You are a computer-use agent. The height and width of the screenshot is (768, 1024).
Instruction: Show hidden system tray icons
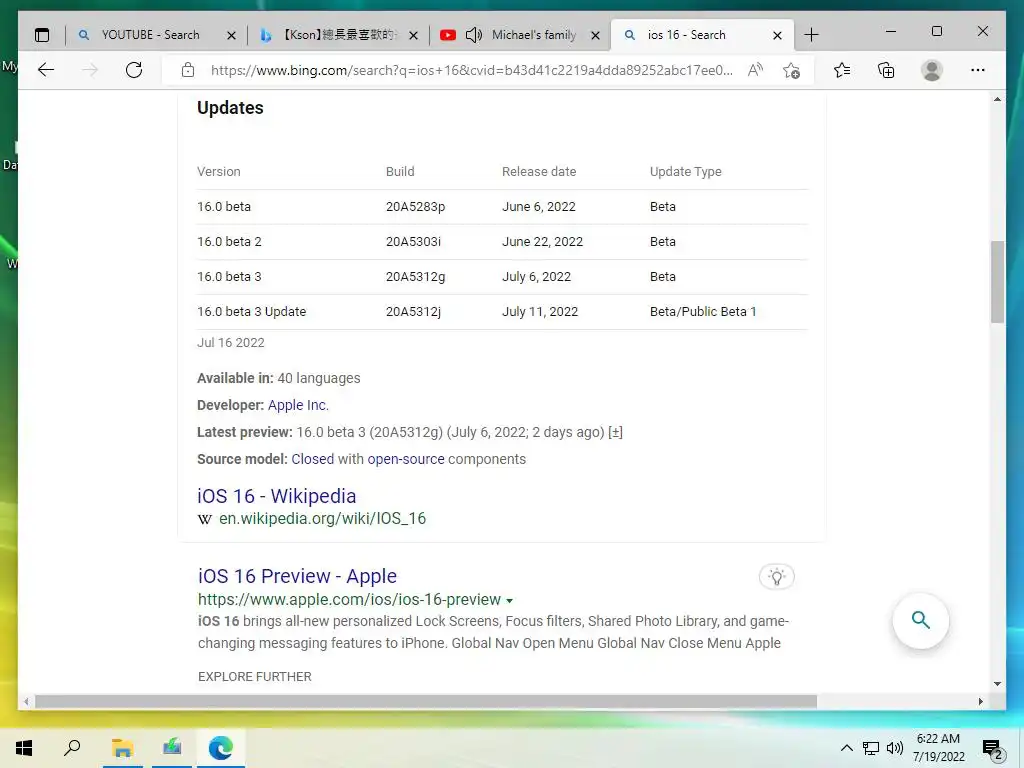[846, 748]
